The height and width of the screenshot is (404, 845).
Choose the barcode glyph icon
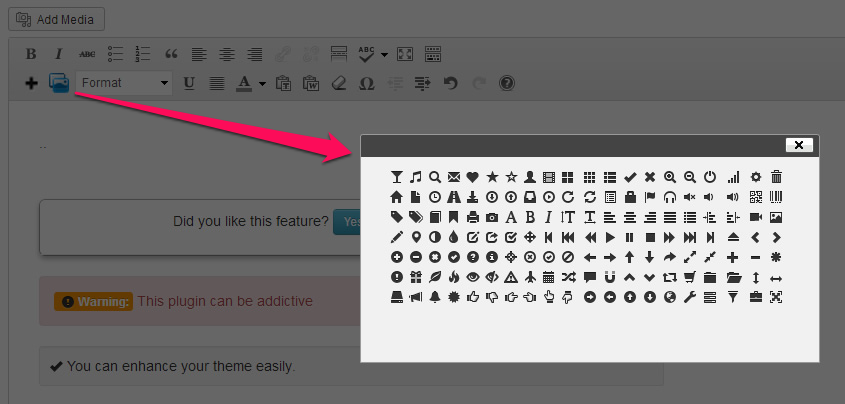click(776, 197)
